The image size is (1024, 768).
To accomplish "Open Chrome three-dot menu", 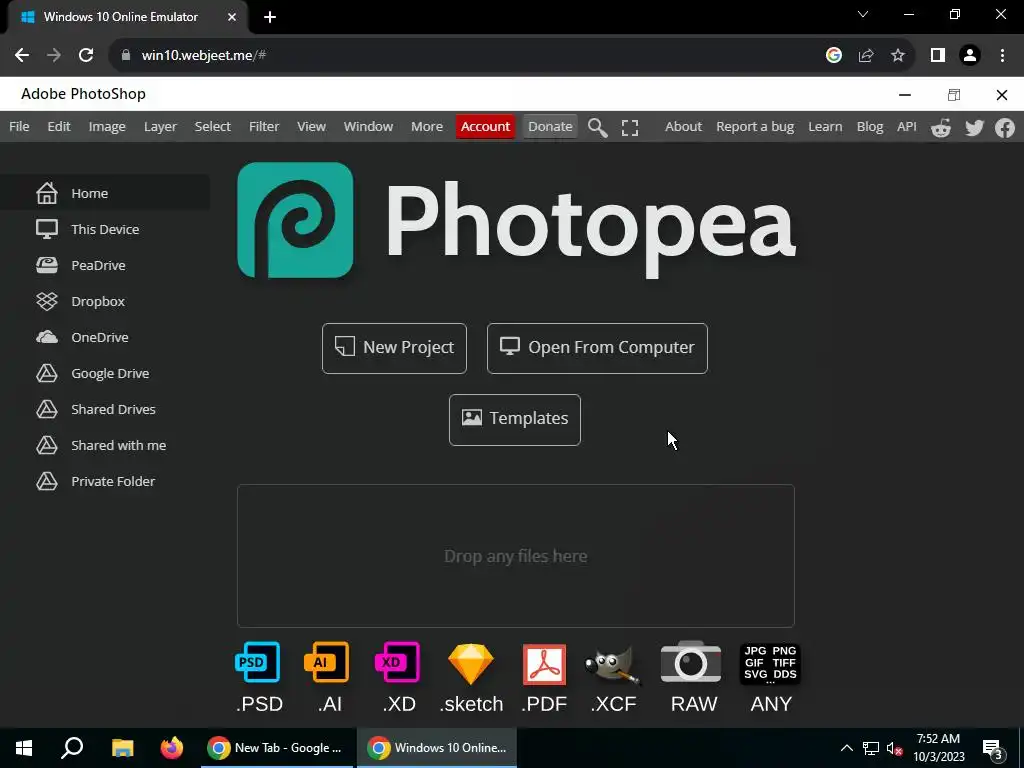I will pos(1002,56).
